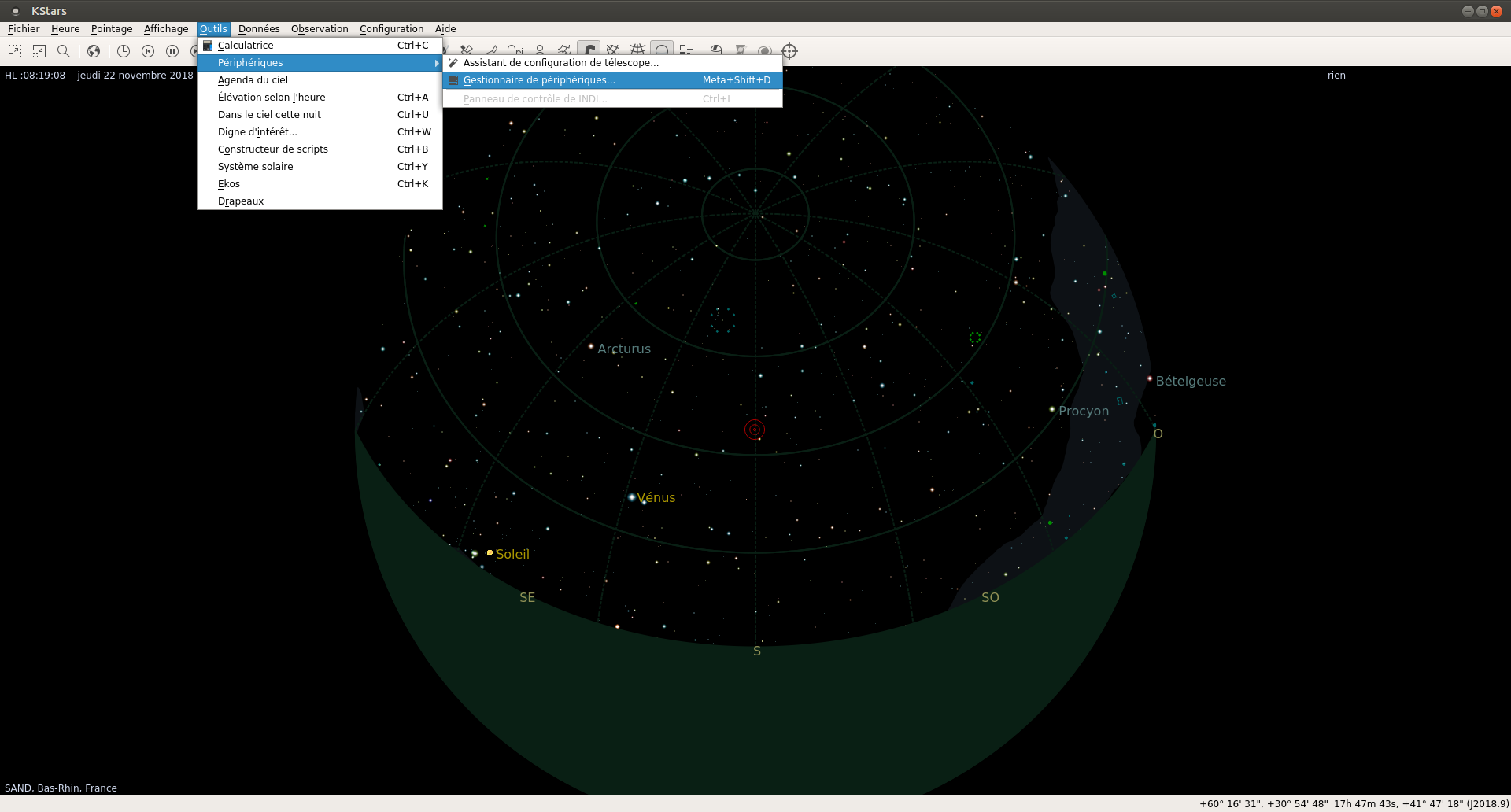1511x812 pixels.
Task: Click the zoom in toolbar icon
Action: tap(15, 51)
